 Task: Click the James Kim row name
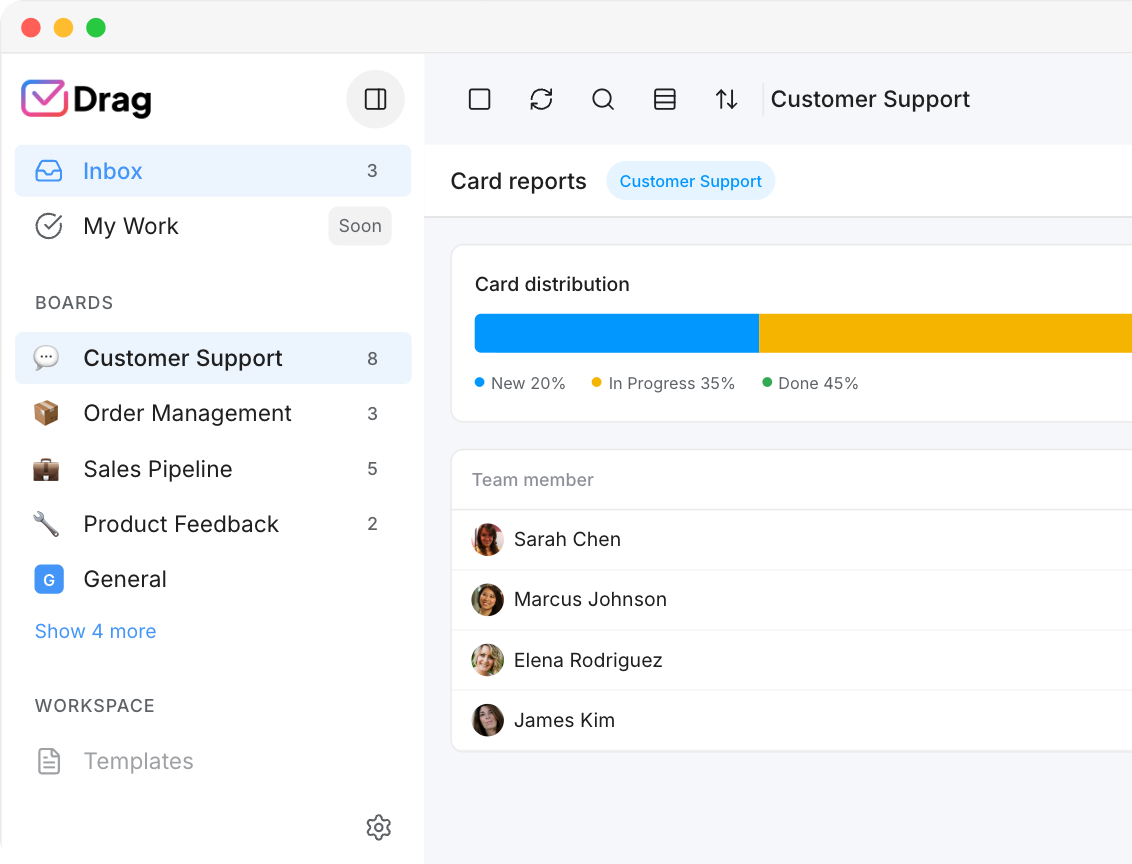click(565, 720)
